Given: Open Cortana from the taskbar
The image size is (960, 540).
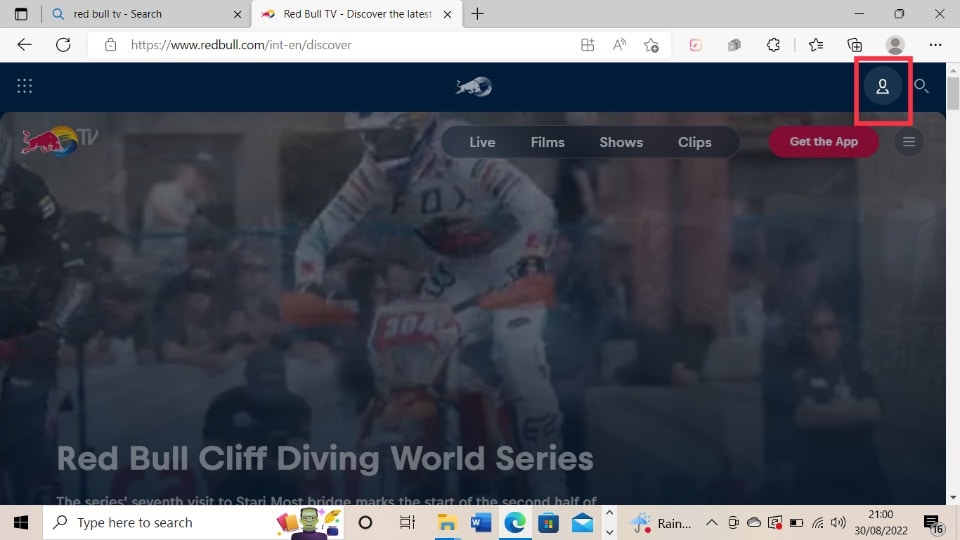Looking at the screenshot, I should (x=366, y=523).
